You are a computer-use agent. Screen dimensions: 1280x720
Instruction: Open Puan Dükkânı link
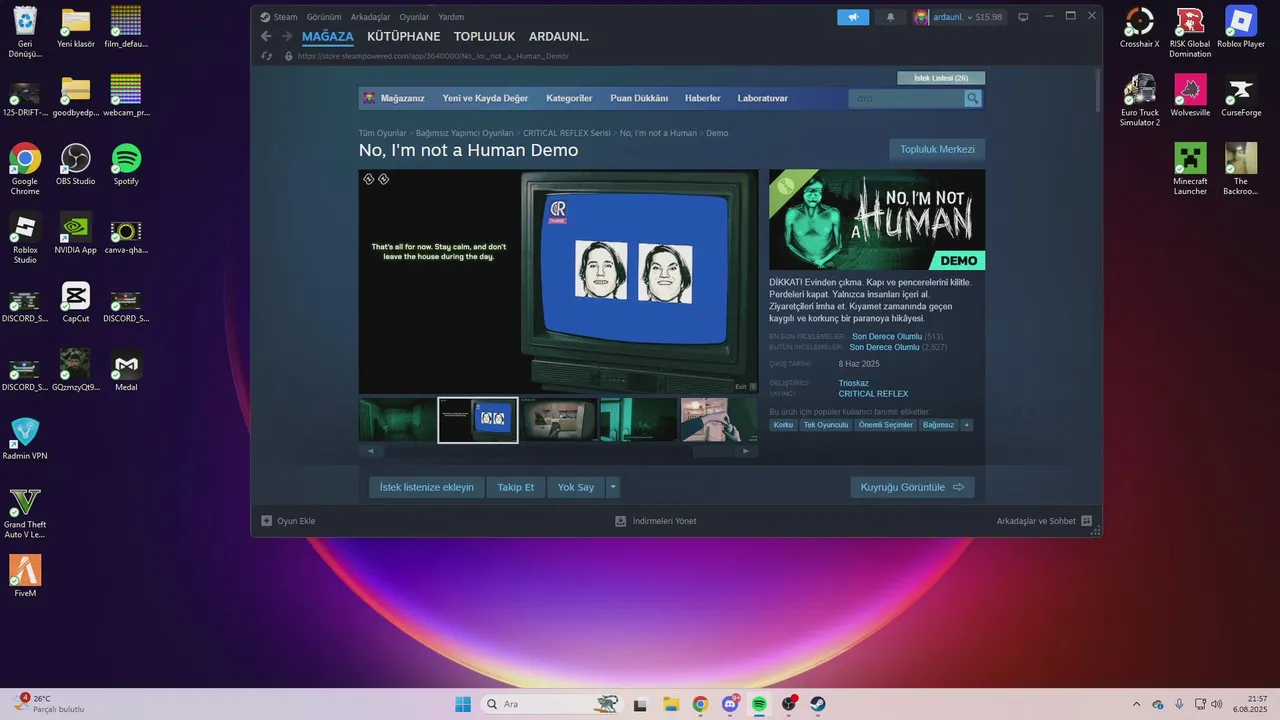click(639, 98)
